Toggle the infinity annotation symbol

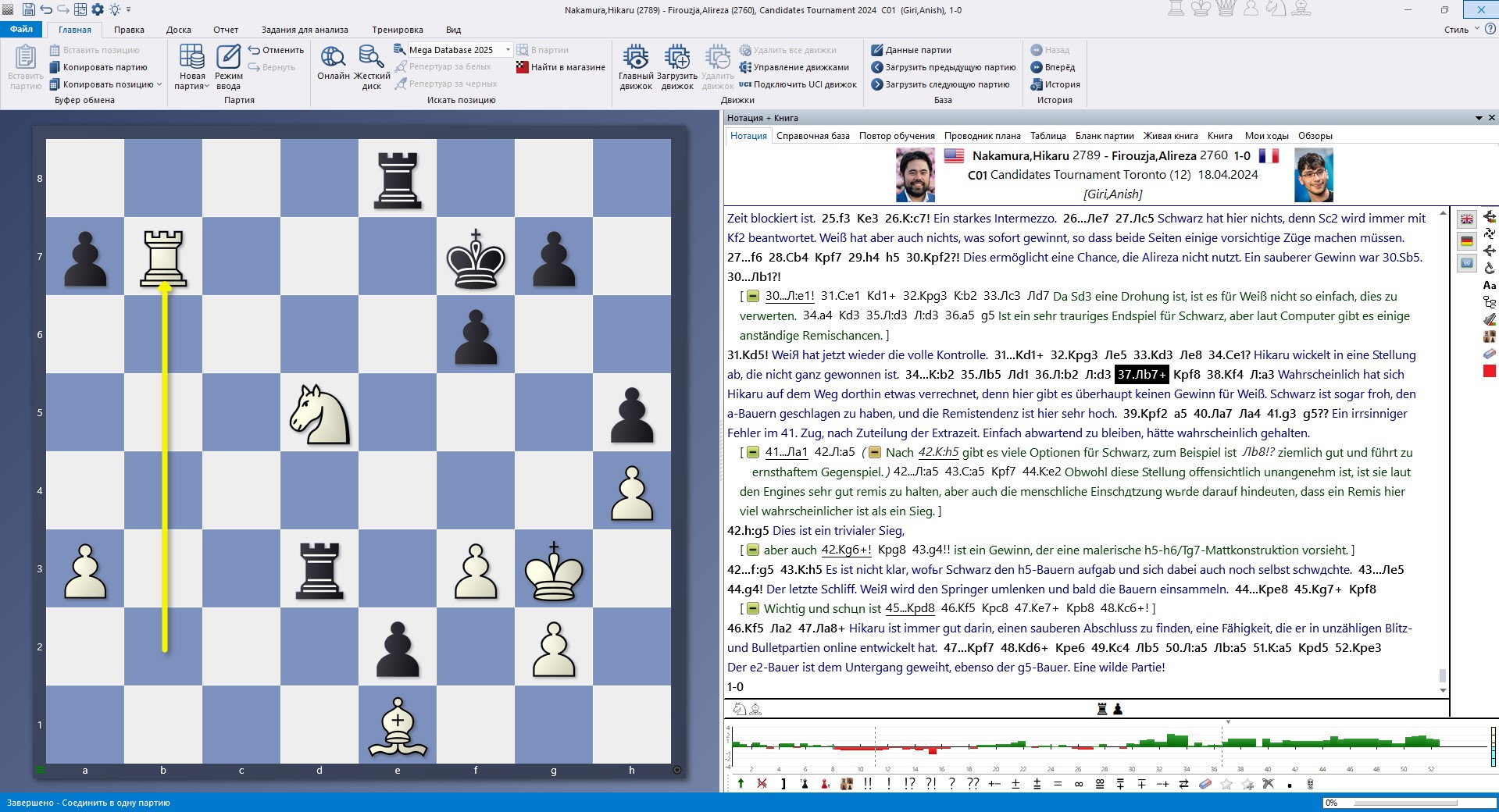click(x=1079, y=785)
